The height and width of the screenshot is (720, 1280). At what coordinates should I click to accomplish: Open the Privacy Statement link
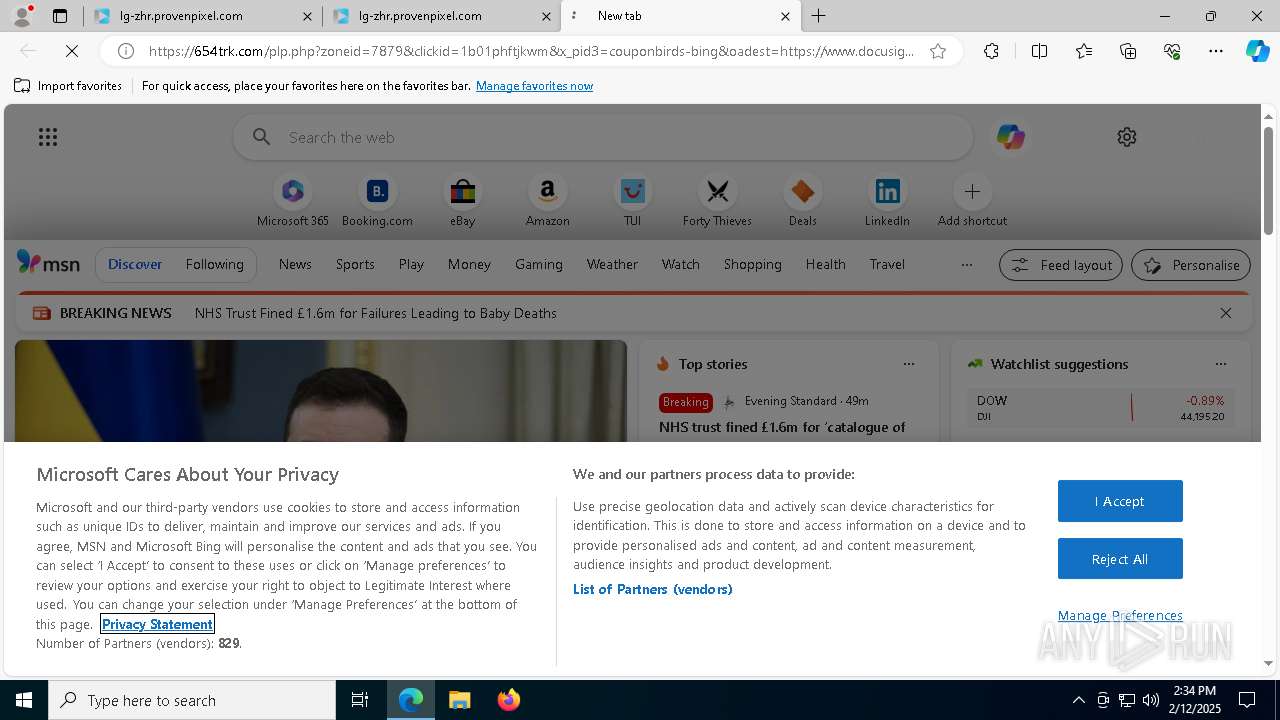tap(157, 624)
